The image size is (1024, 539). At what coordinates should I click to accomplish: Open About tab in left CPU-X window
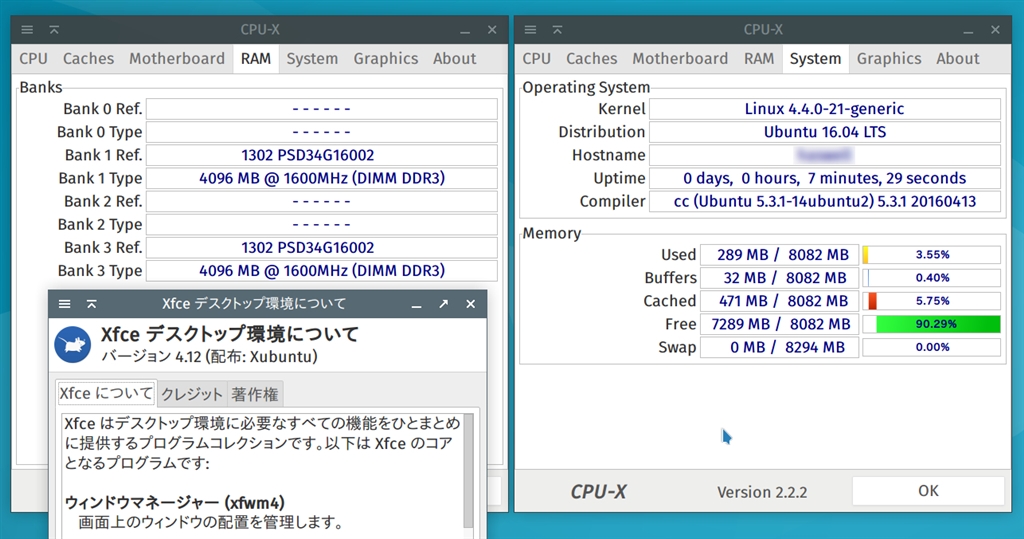pyautogui.click(x=455, y=59)
